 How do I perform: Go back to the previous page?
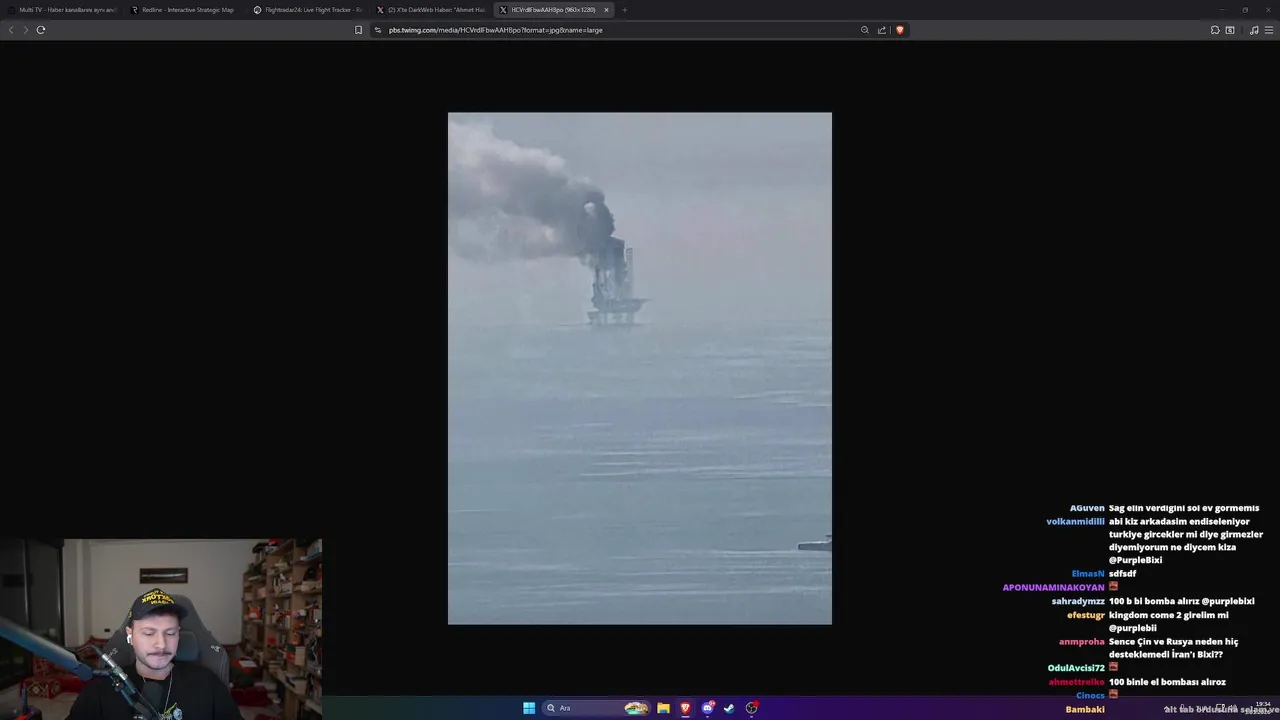11,30
